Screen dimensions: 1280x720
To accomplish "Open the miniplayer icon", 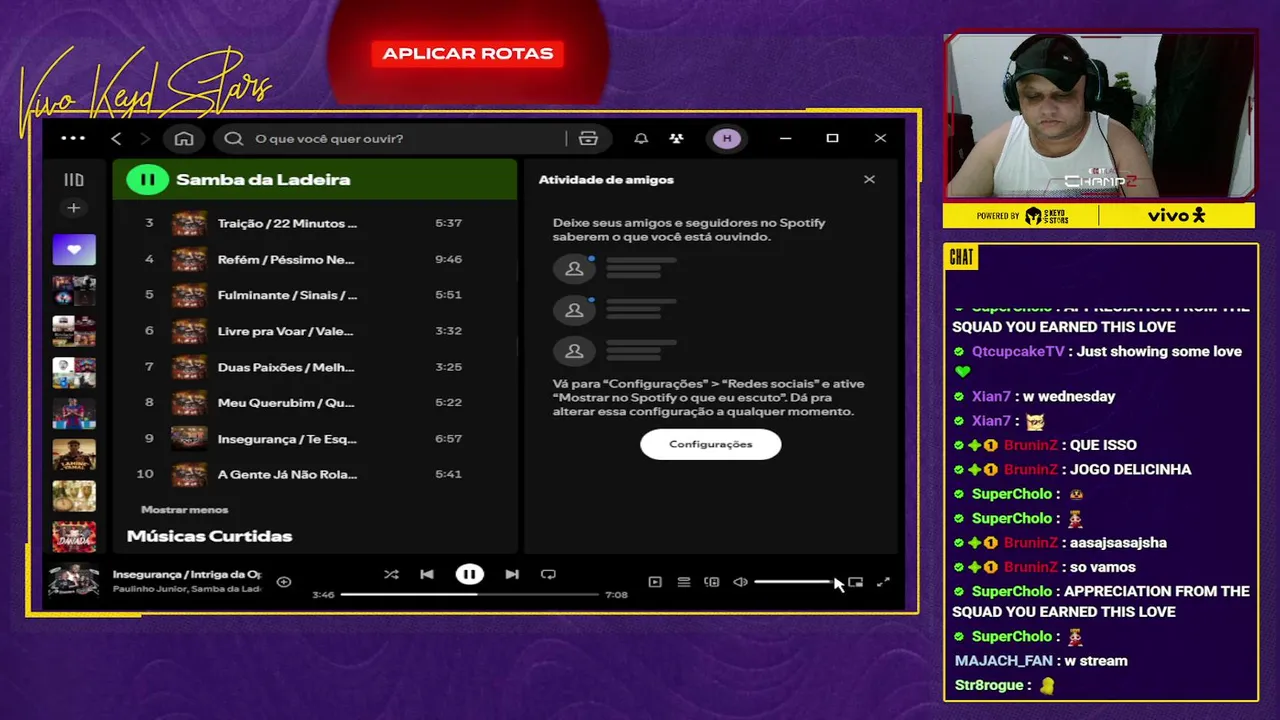I will pyautogui.click(x=856, y=582).
